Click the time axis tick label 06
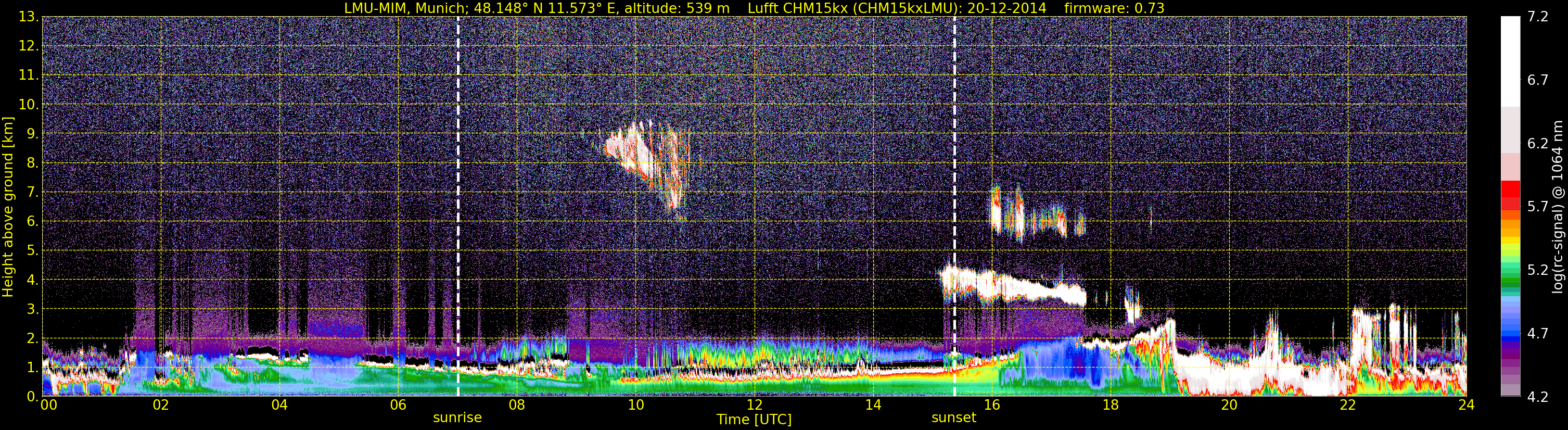The image size is (1568, 430). coord(398,406)
